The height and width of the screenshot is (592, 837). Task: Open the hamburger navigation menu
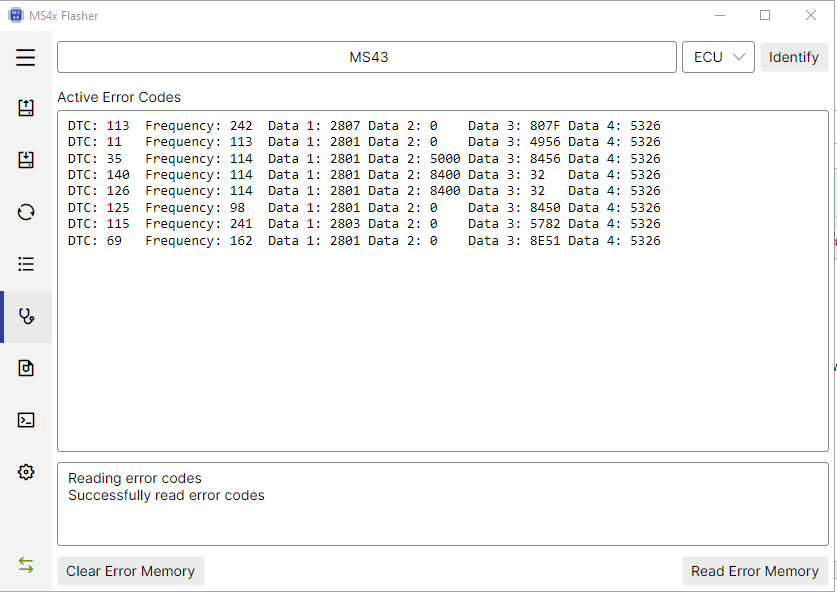[26, 57]
